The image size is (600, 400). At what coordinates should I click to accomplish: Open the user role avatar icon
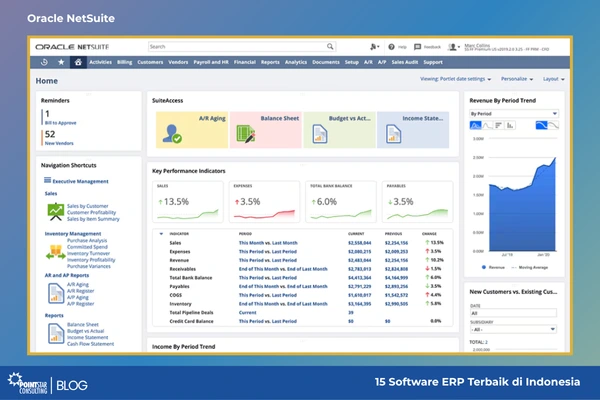(x=454, y=47)
